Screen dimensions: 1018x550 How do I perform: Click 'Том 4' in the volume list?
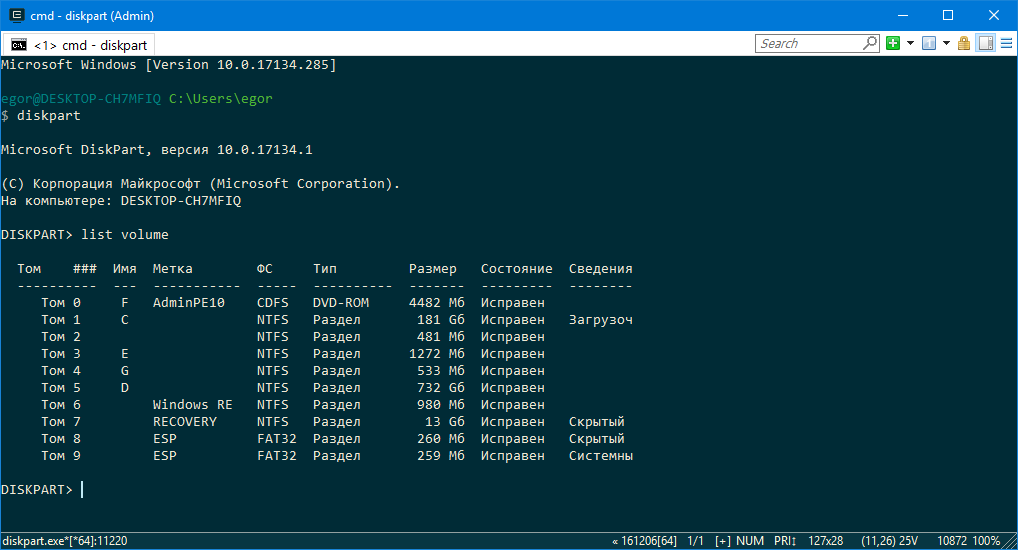coord(61,370)
